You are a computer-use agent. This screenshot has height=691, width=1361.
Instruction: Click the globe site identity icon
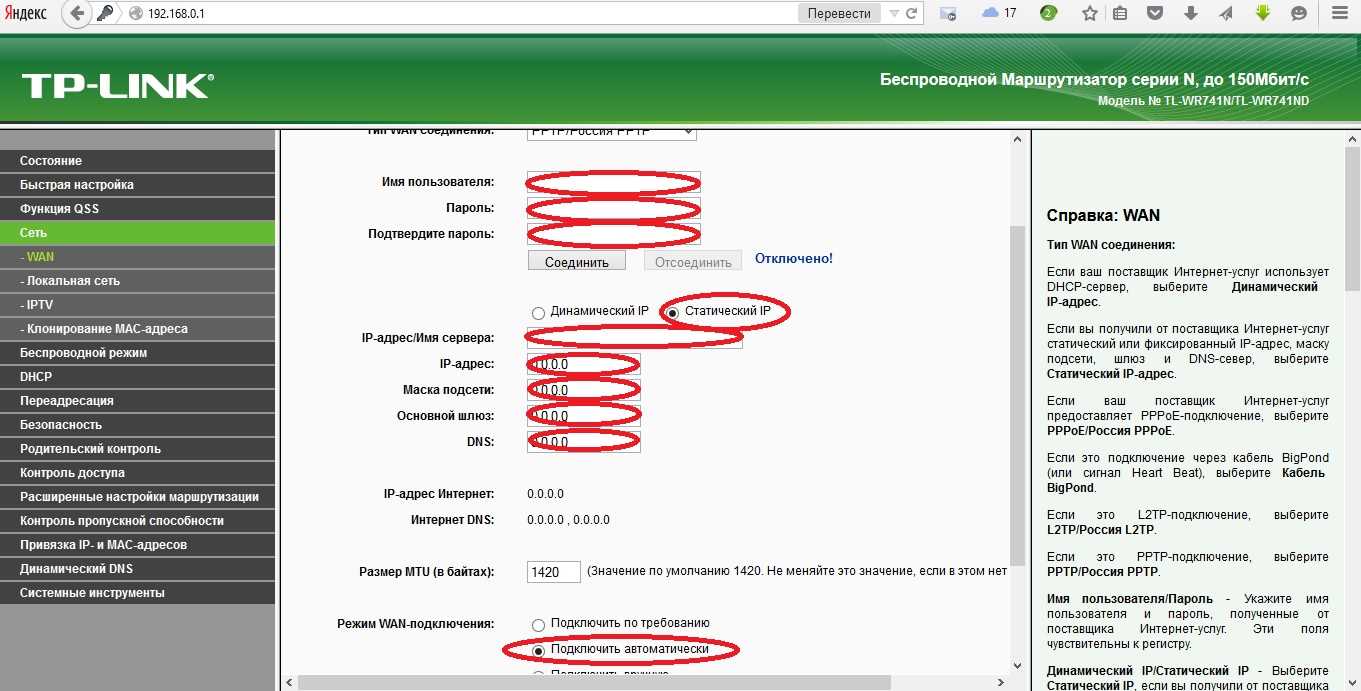point(135,14)
